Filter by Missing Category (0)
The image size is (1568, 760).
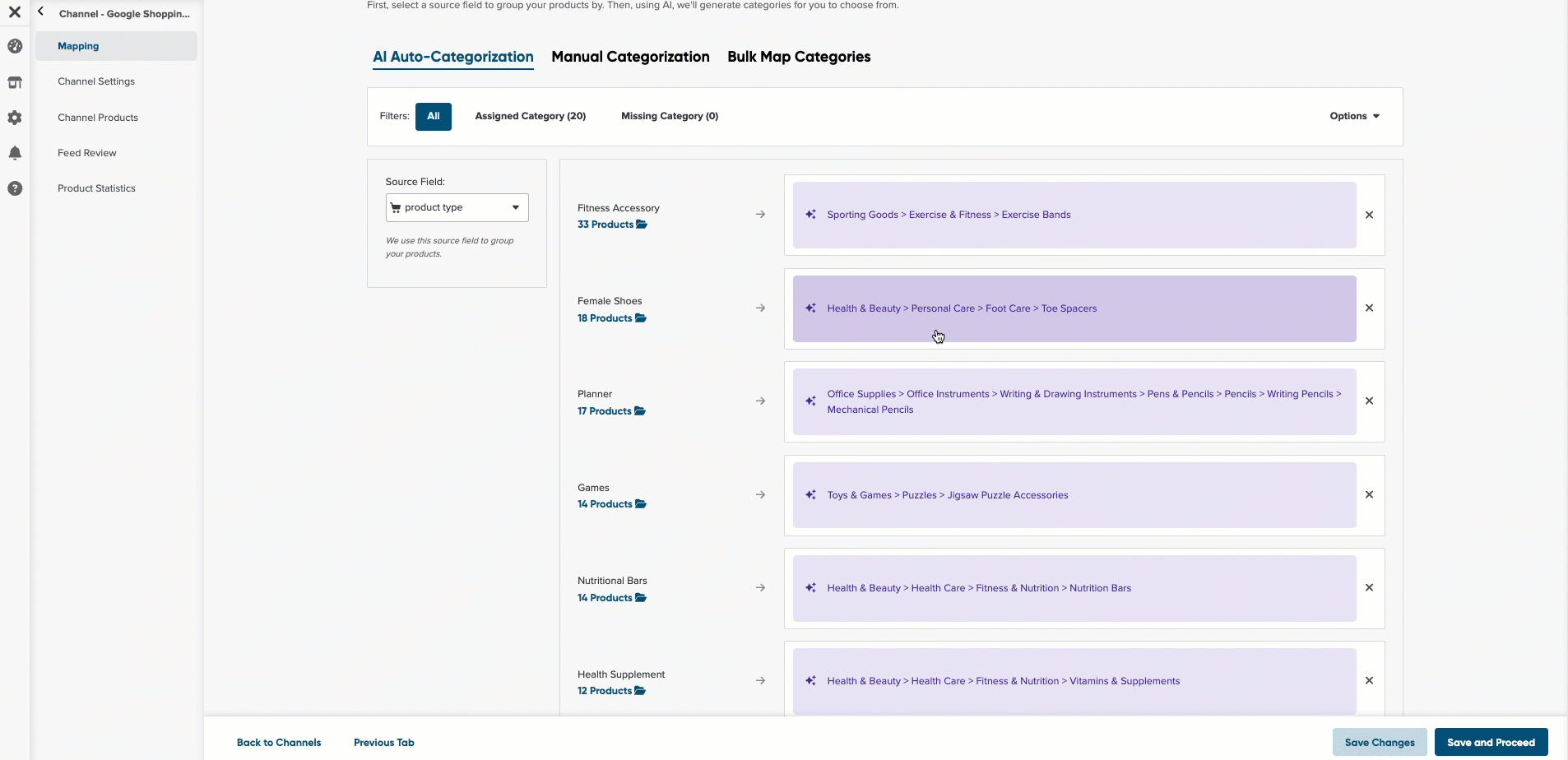click(670, 116)
